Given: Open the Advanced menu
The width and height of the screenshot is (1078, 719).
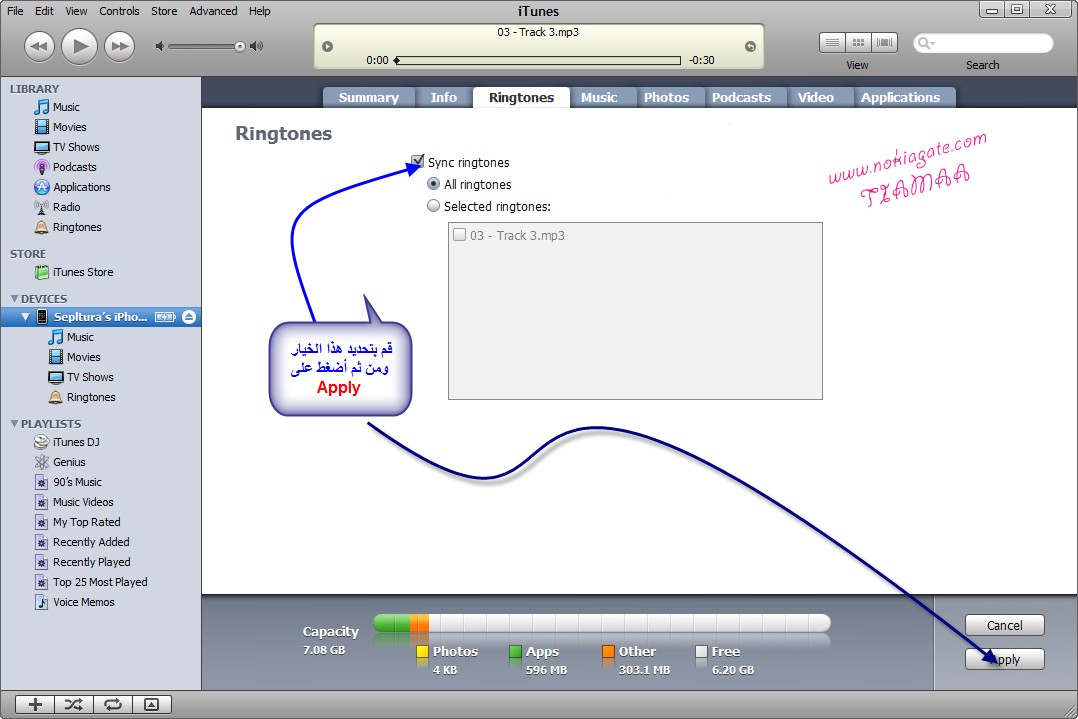Looking at the screenshot, I should 213,11.
